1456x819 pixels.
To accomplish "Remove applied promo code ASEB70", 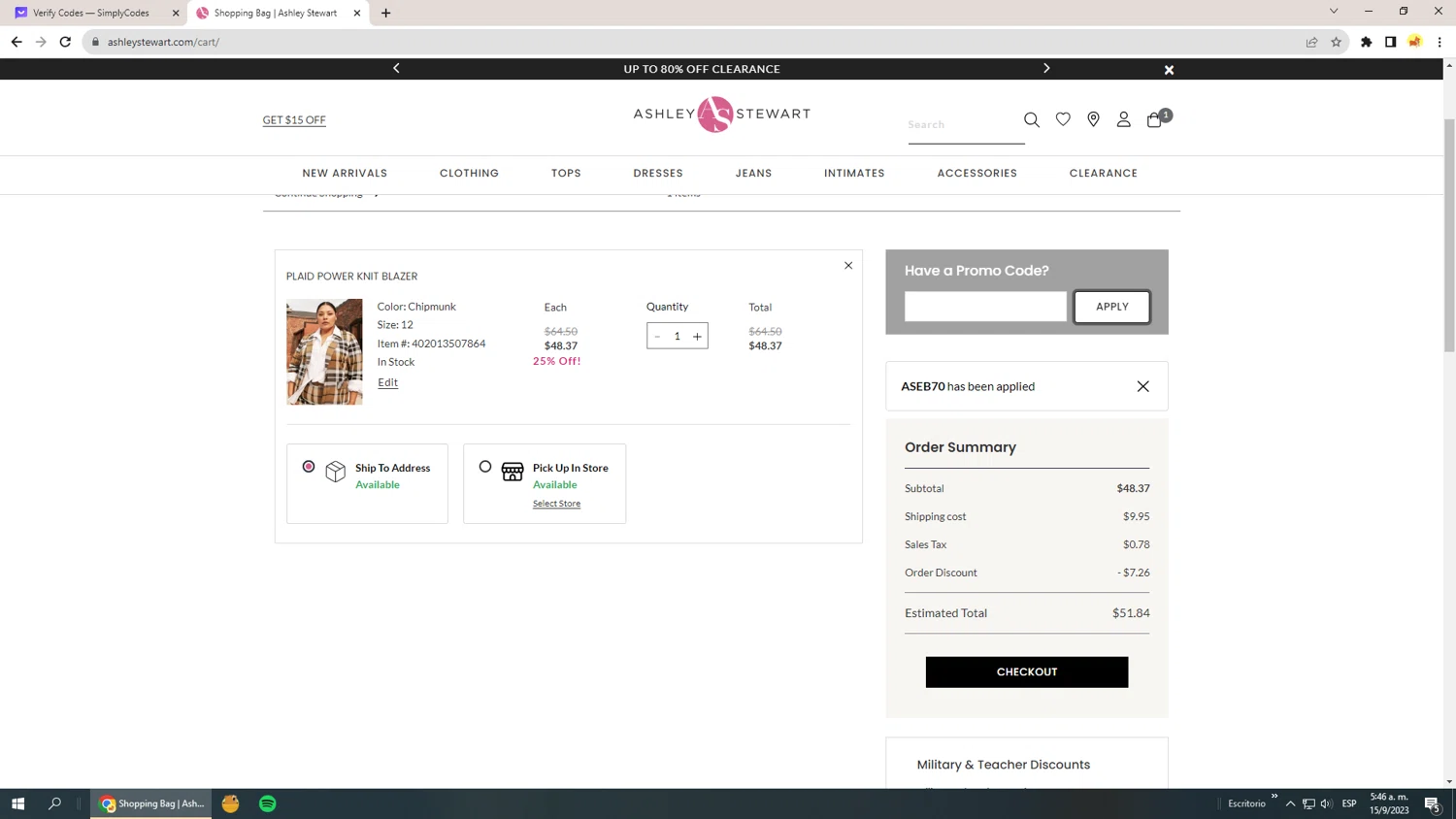I will tap(1142, 386).
